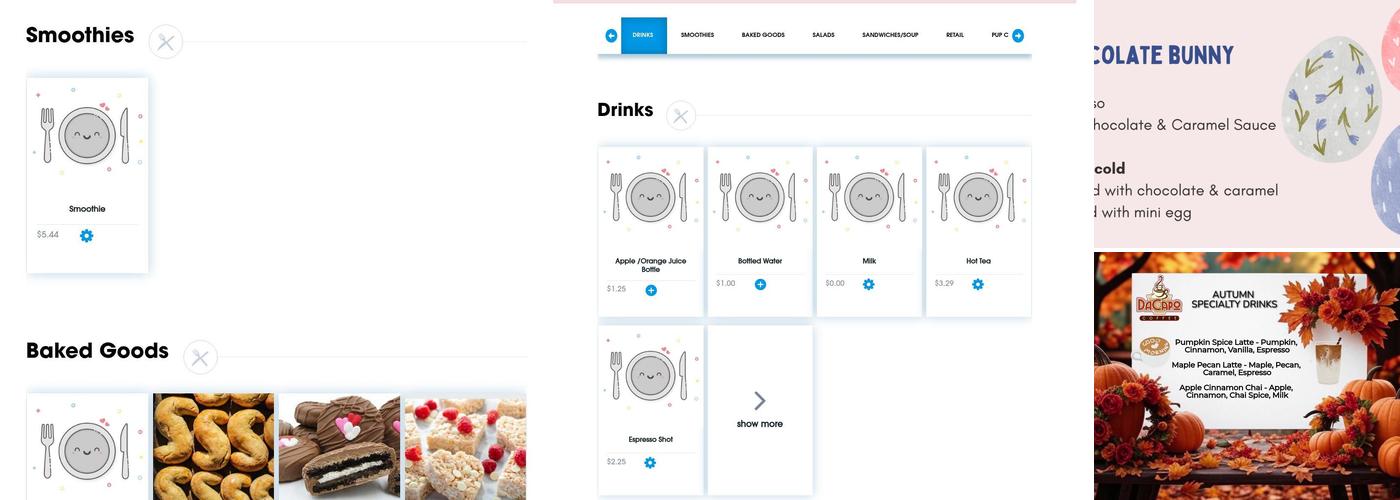Open options gear for Milk
The width and height of the screenshot is (1400, 500).
(868, 284)
